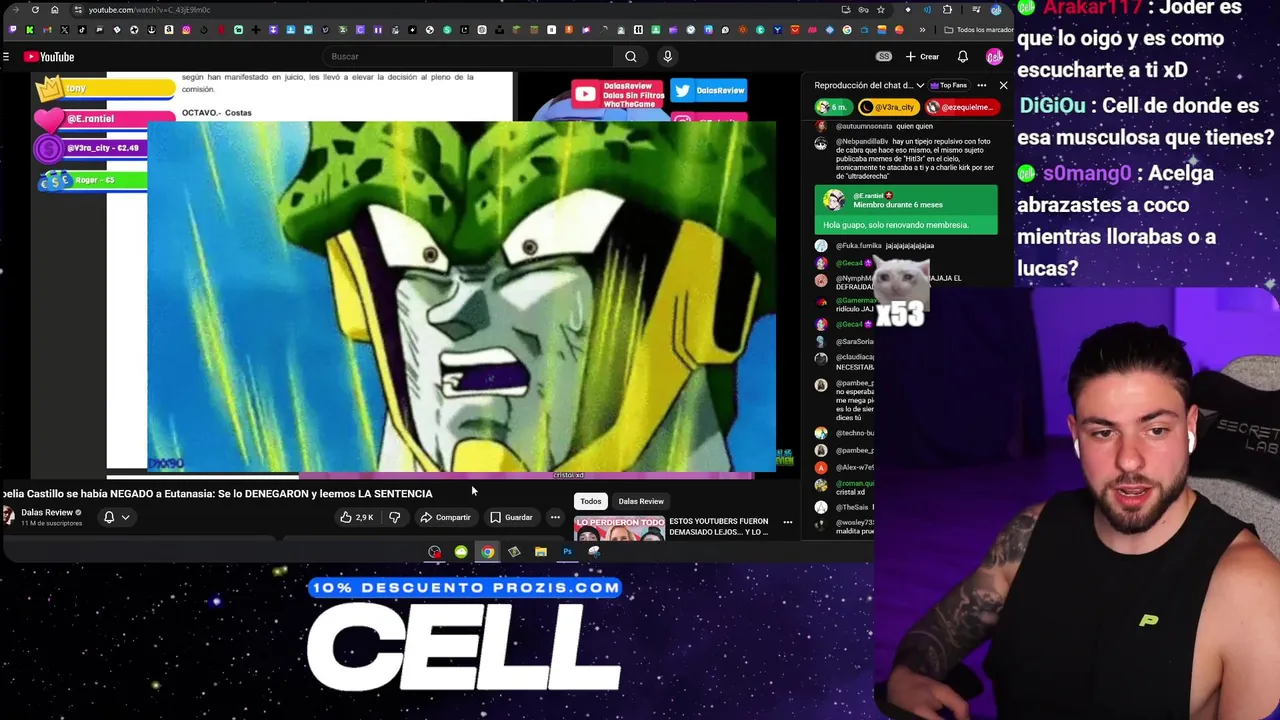The height and width of the screenshot is (720, 1280).
Task: Like the video with thumbs up 2,9 K
Action: click(356, 517)
